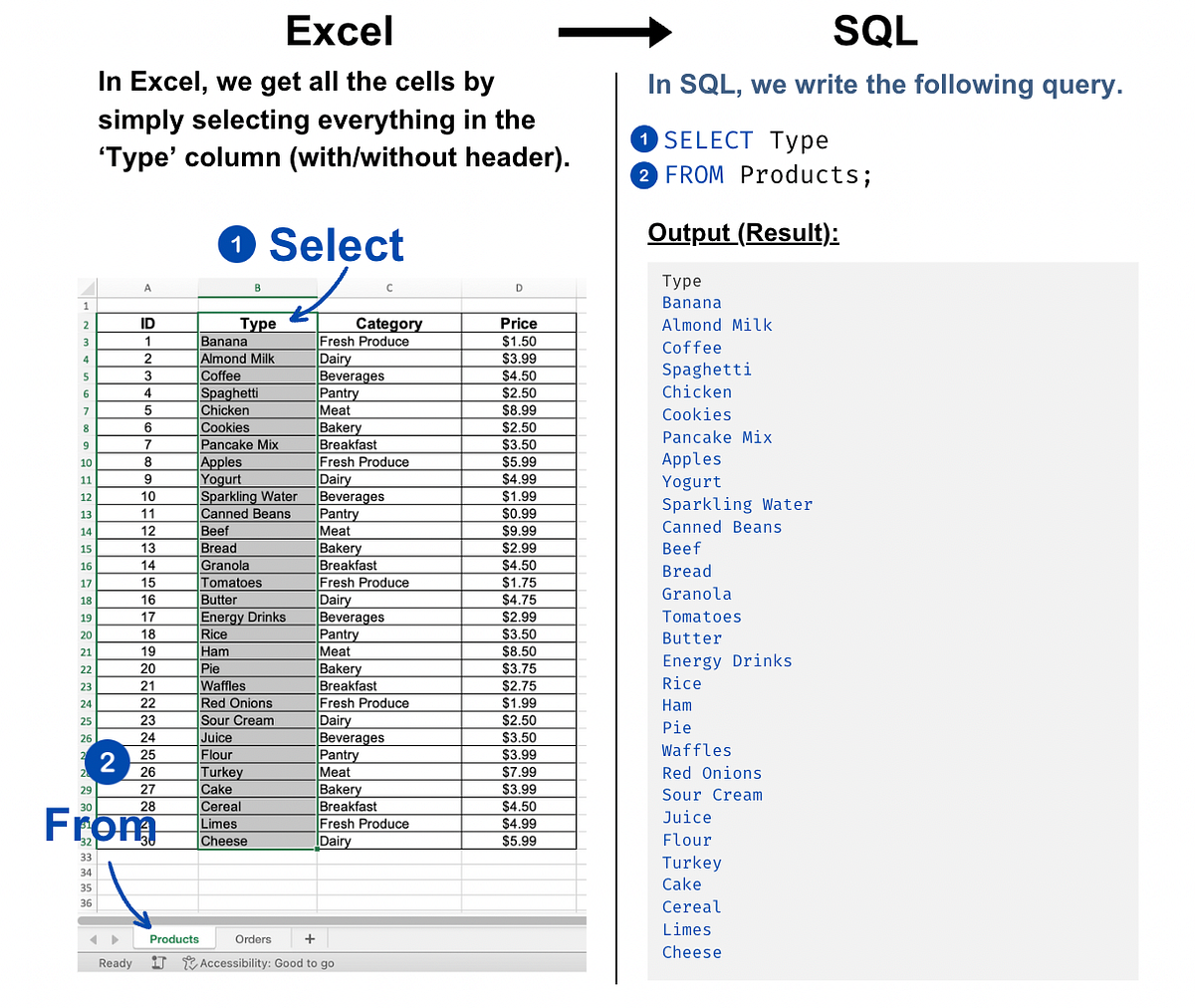Click the Accessibility checker icon in status bar
This screenshot has height=1008, width=1195.
point(189,963)
